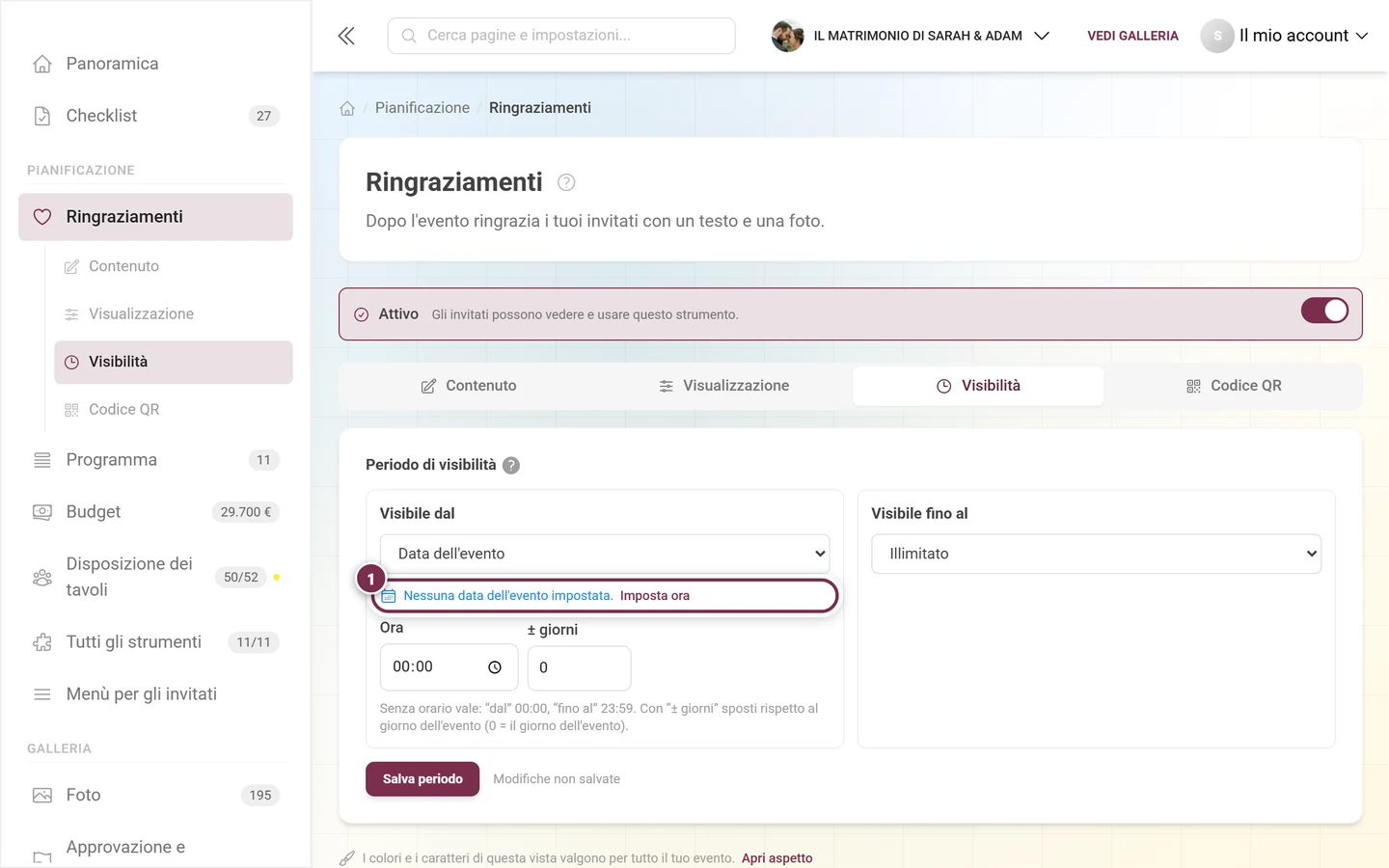This screenshot has height=868, width=1389.
Task: Click Salva periodo button
Action: click(x=422, y=779)
